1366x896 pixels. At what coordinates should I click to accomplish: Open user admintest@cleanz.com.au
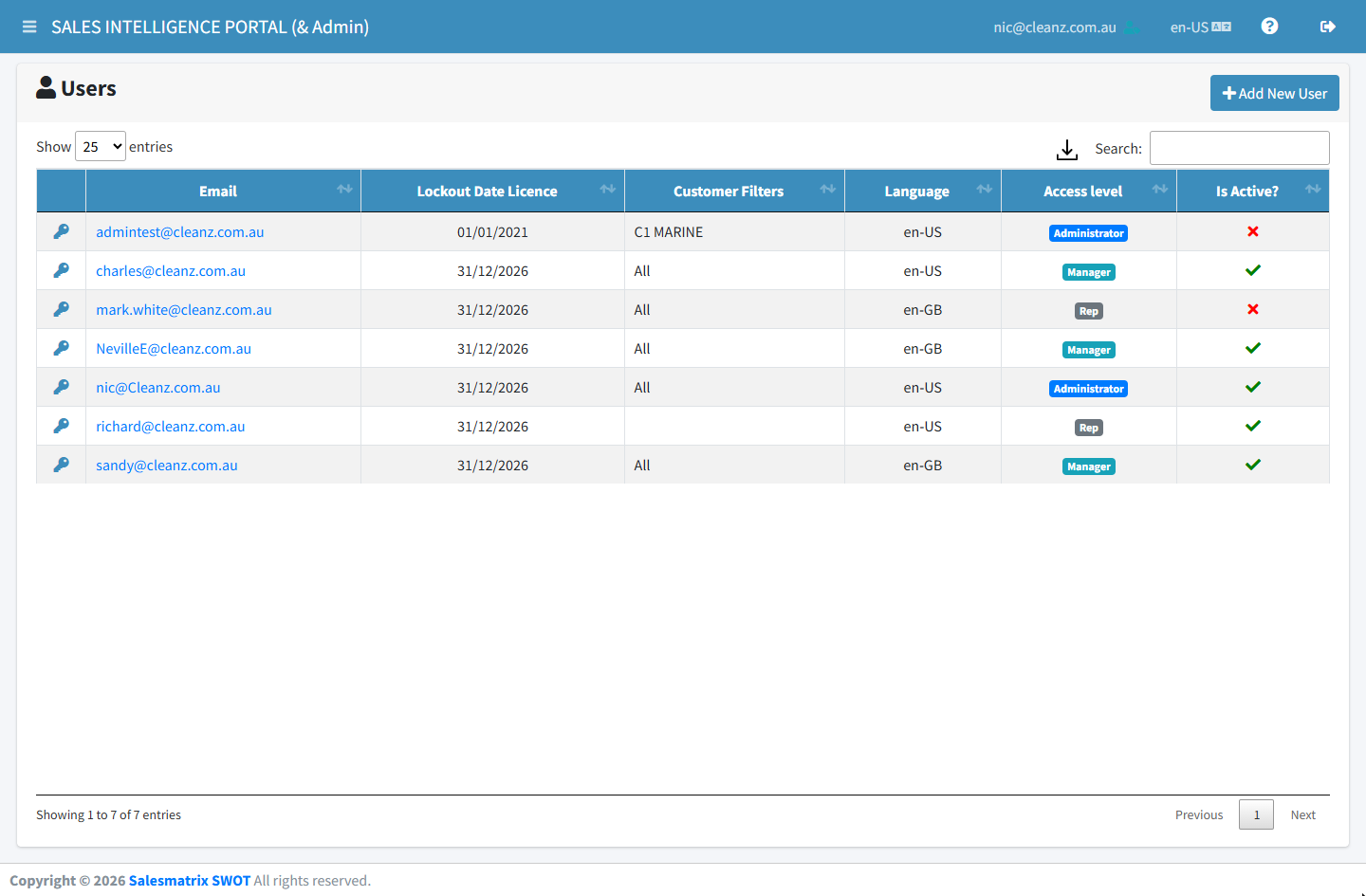coord(180,232)
